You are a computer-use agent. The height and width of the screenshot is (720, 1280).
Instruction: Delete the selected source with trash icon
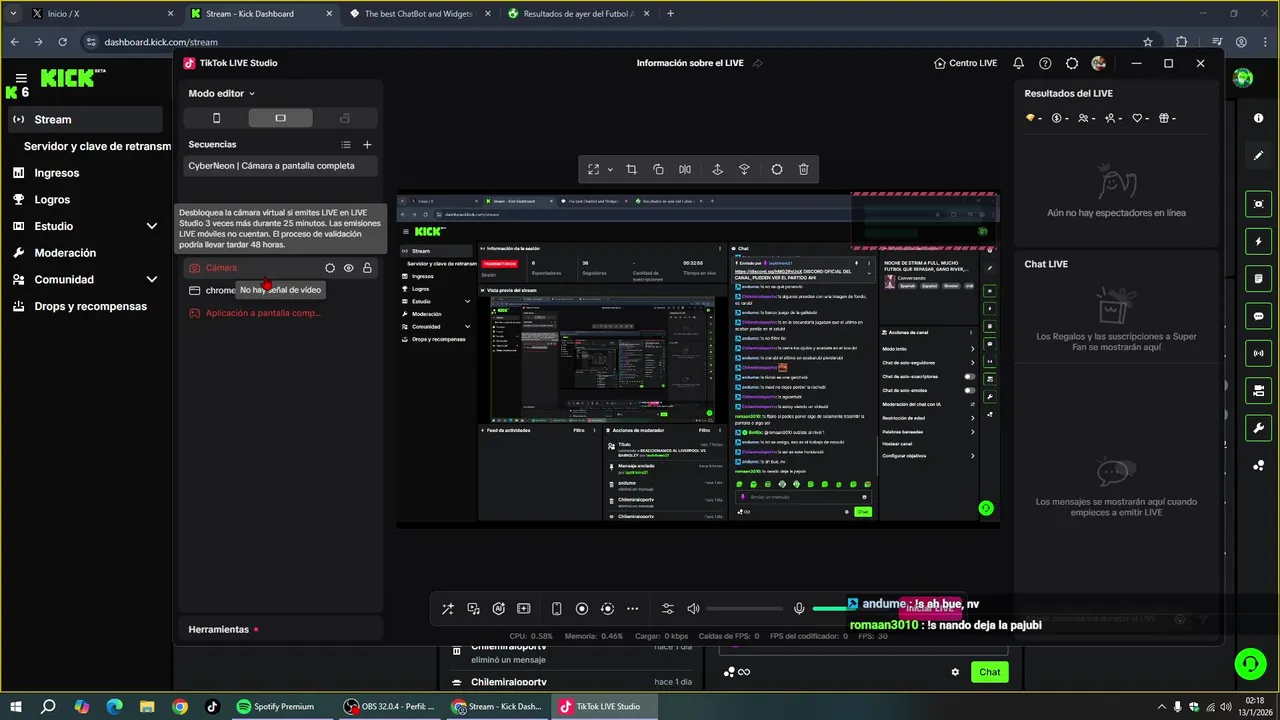[x=803, y=170]
